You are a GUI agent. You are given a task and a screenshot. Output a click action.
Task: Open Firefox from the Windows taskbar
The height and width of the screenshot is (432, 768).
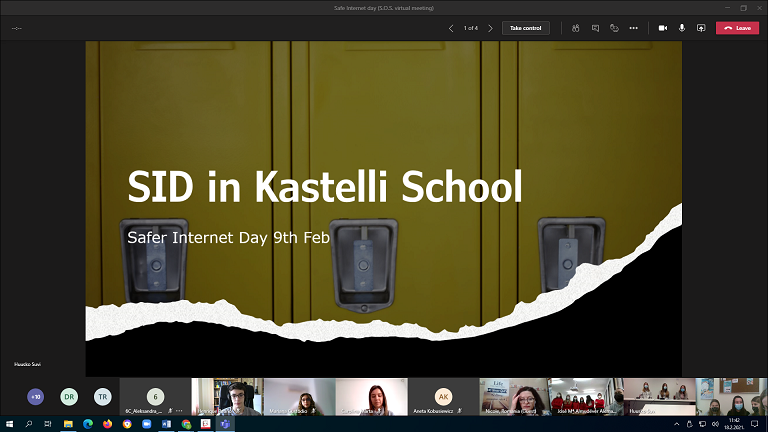coord(107,424)
